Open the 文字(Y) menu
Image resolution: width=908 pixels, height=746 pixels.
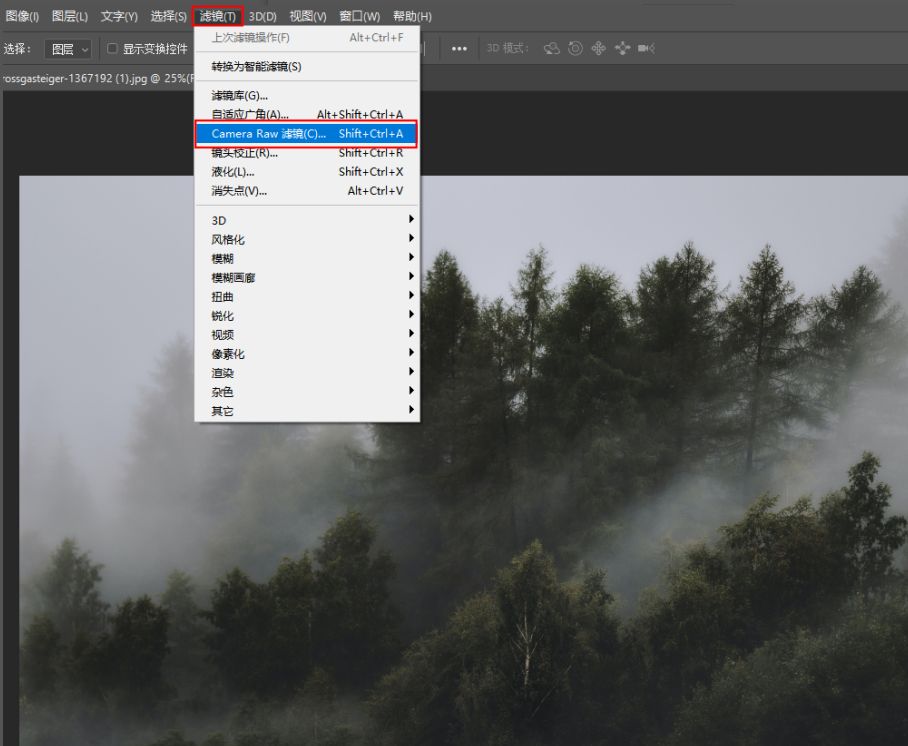119,16
